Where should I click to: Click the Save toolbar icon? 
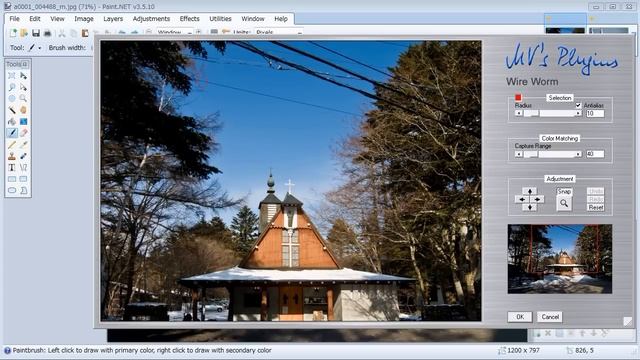point(36,33)
